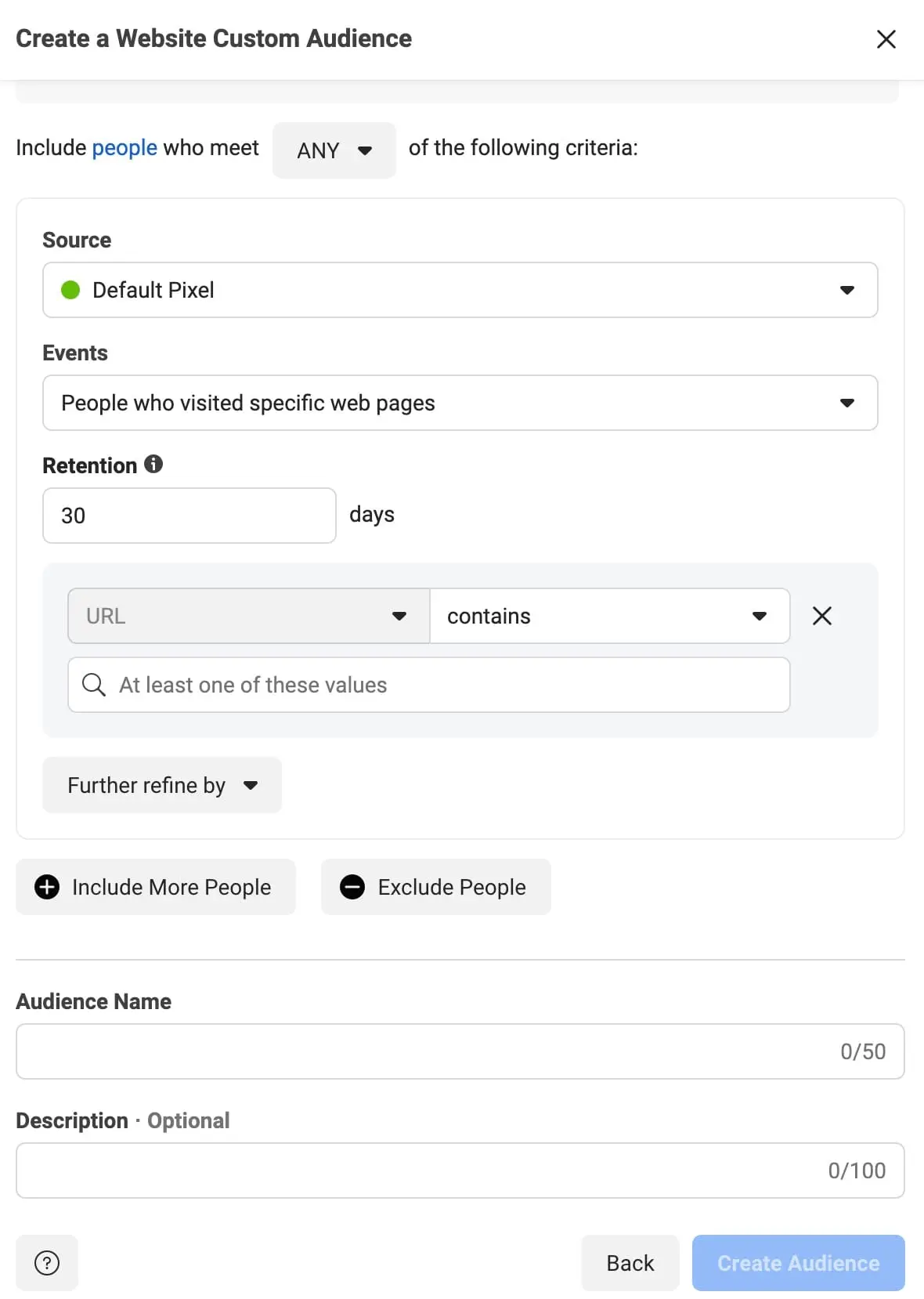
Task: Click the 'people' link
Action: tap(125, 147)
